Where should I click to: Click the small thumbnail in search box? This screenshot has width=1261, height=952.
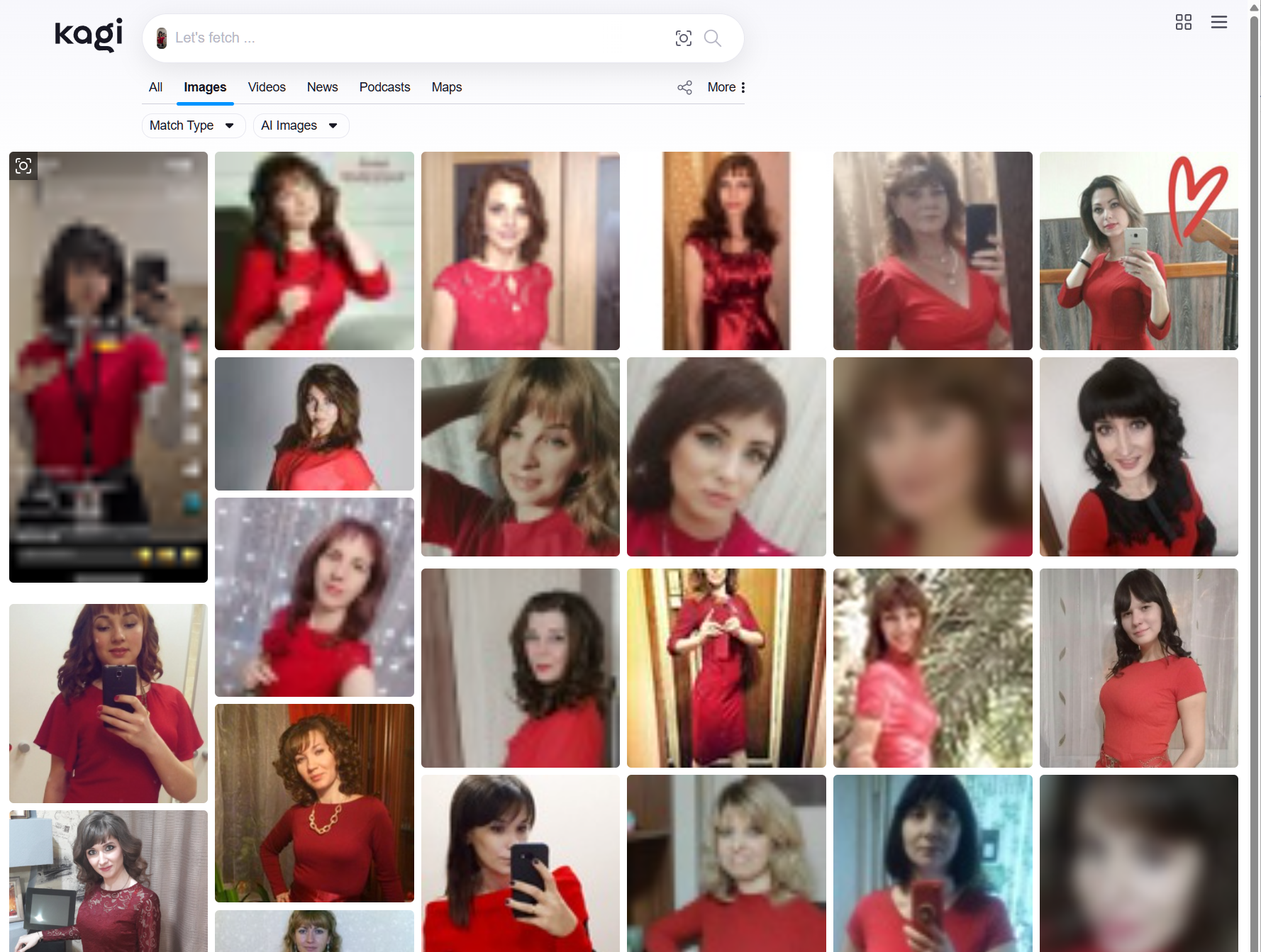(x=162, y=38)
